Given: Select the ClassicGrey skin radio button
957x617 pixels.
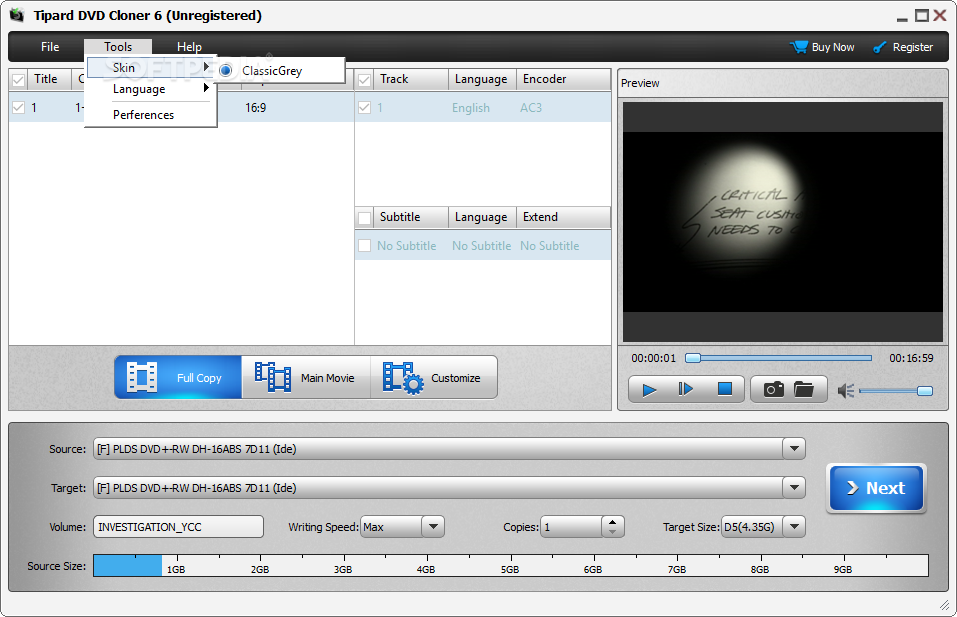Looking at the screenshot, I should (226, 70).
